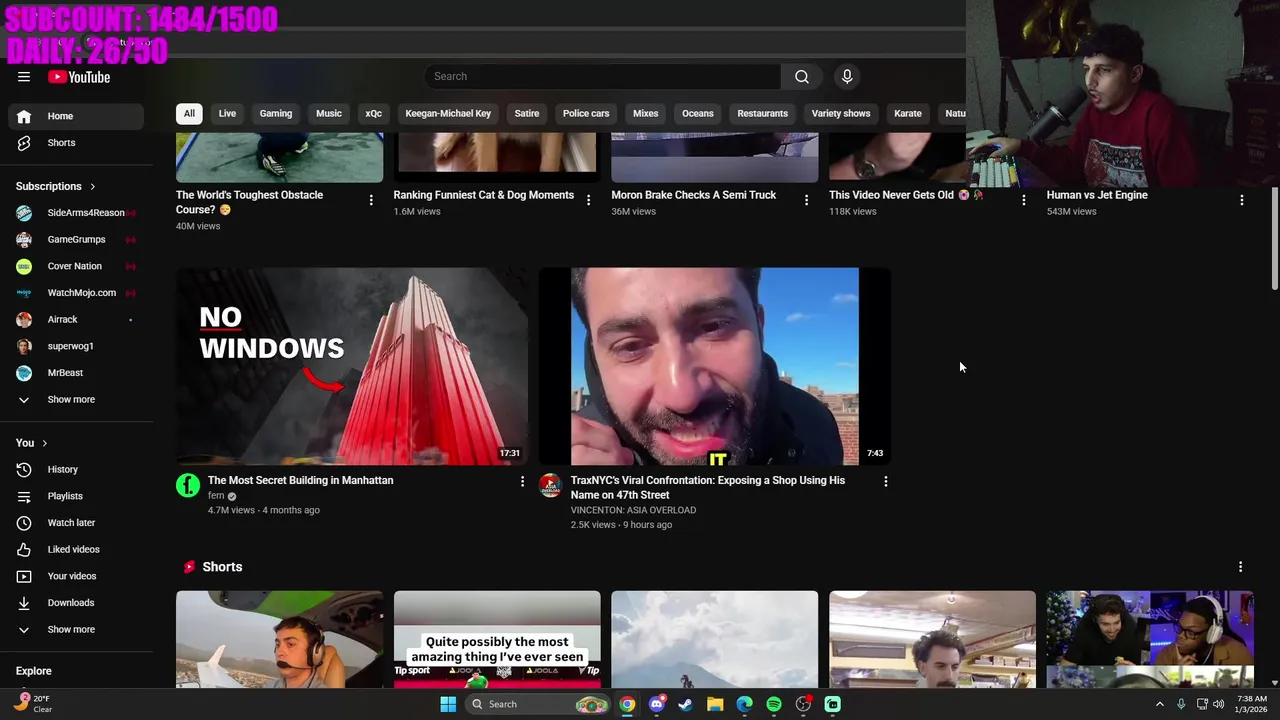This screenshot has height=720, width=1280.
Task: Open Google Chrome from the taskbar
Action: [627, 704]
